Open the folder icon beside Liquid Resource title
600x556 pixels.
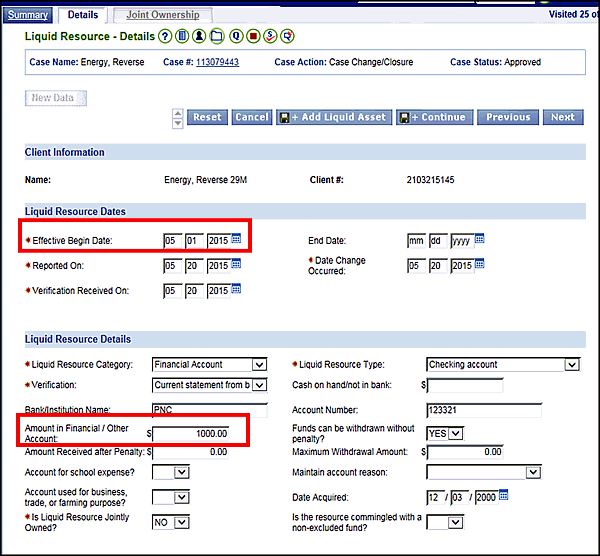click(218, 37)
